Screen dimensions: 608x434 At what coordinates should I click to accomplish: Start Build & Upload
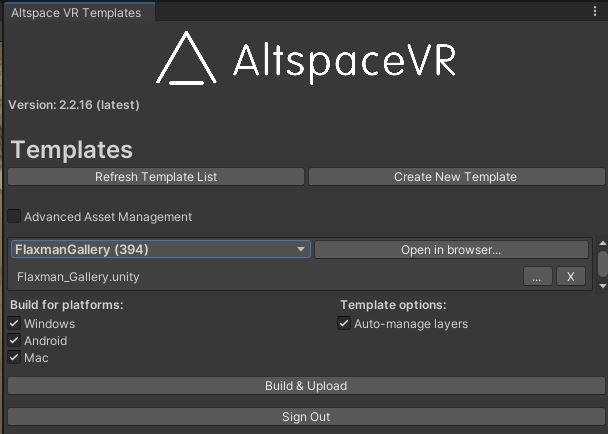tap(306, 386)
